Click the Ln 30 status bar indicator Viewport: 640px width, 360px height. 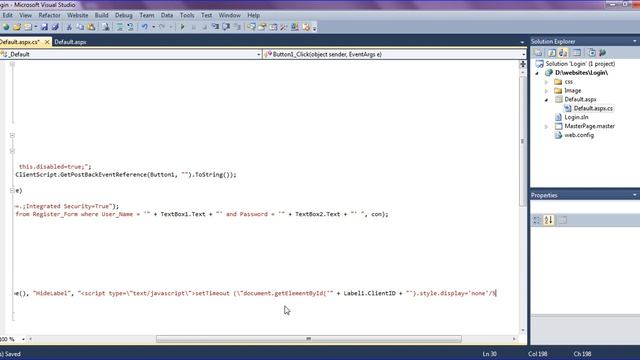[489, 354]
